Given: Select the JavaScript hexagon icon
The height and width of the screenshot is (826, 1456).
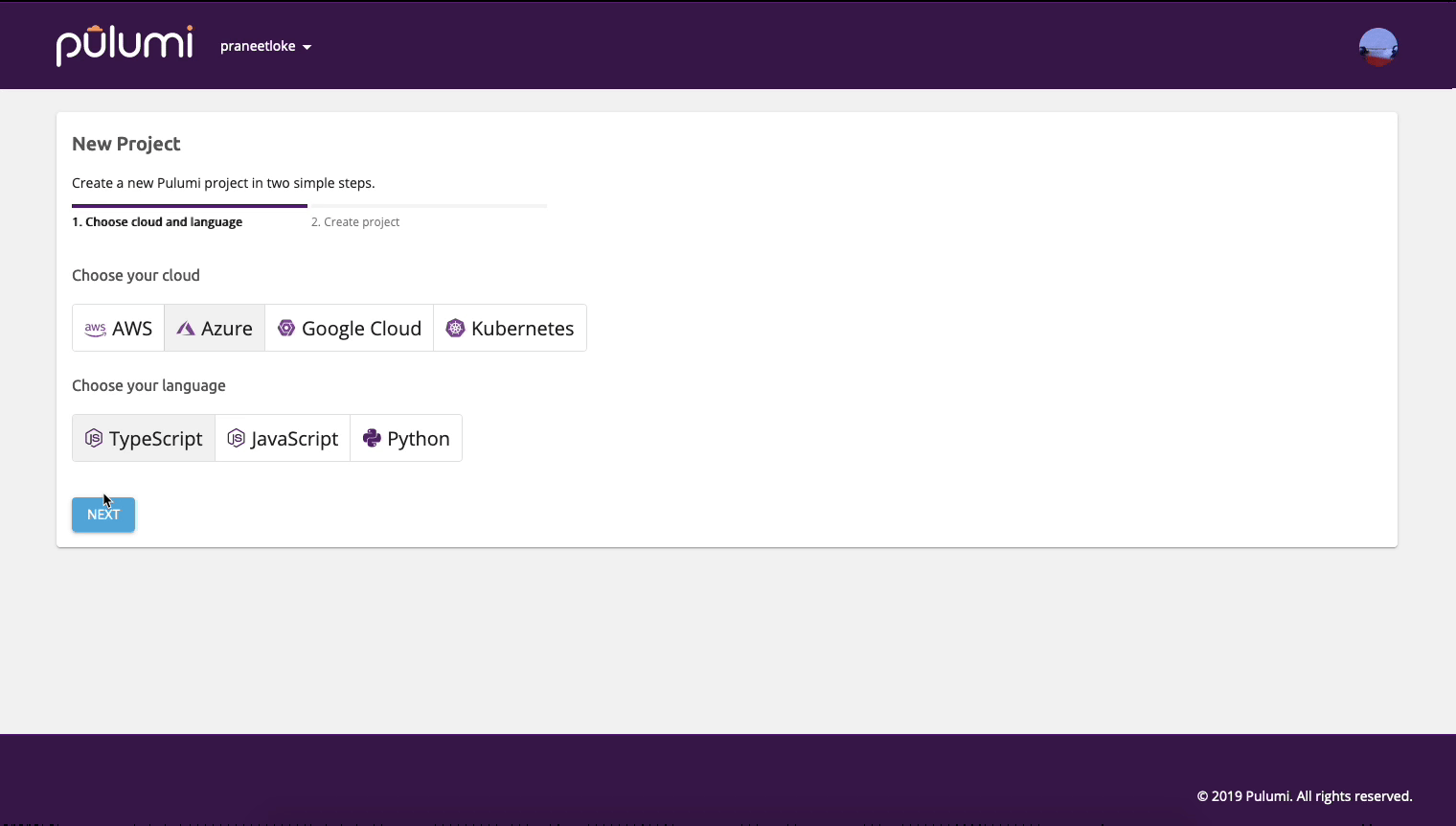Looking at the screenshot, I should tap(236, 438).
